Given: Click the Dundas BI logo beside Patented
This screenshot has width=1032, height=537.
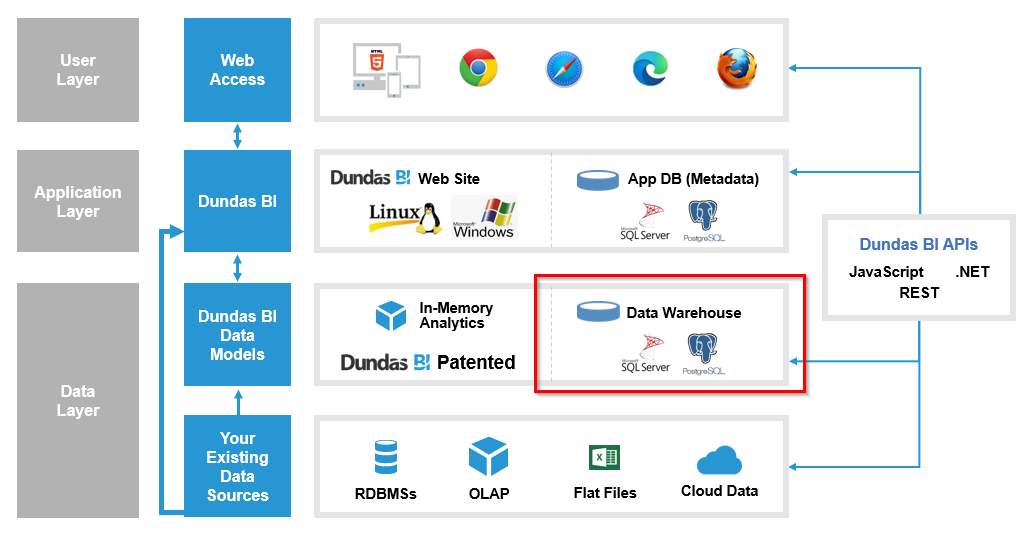Looking at the screenshot, I should [385, 363].
